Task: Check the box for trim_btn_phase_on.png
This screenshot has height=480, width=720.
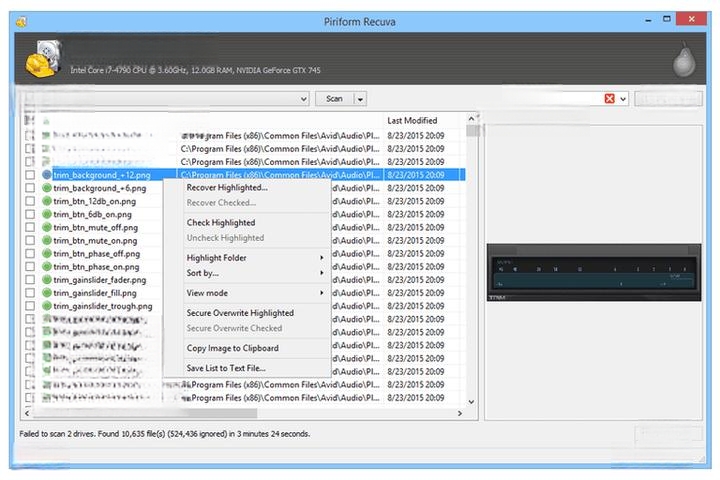Action: tap(30, 266)
